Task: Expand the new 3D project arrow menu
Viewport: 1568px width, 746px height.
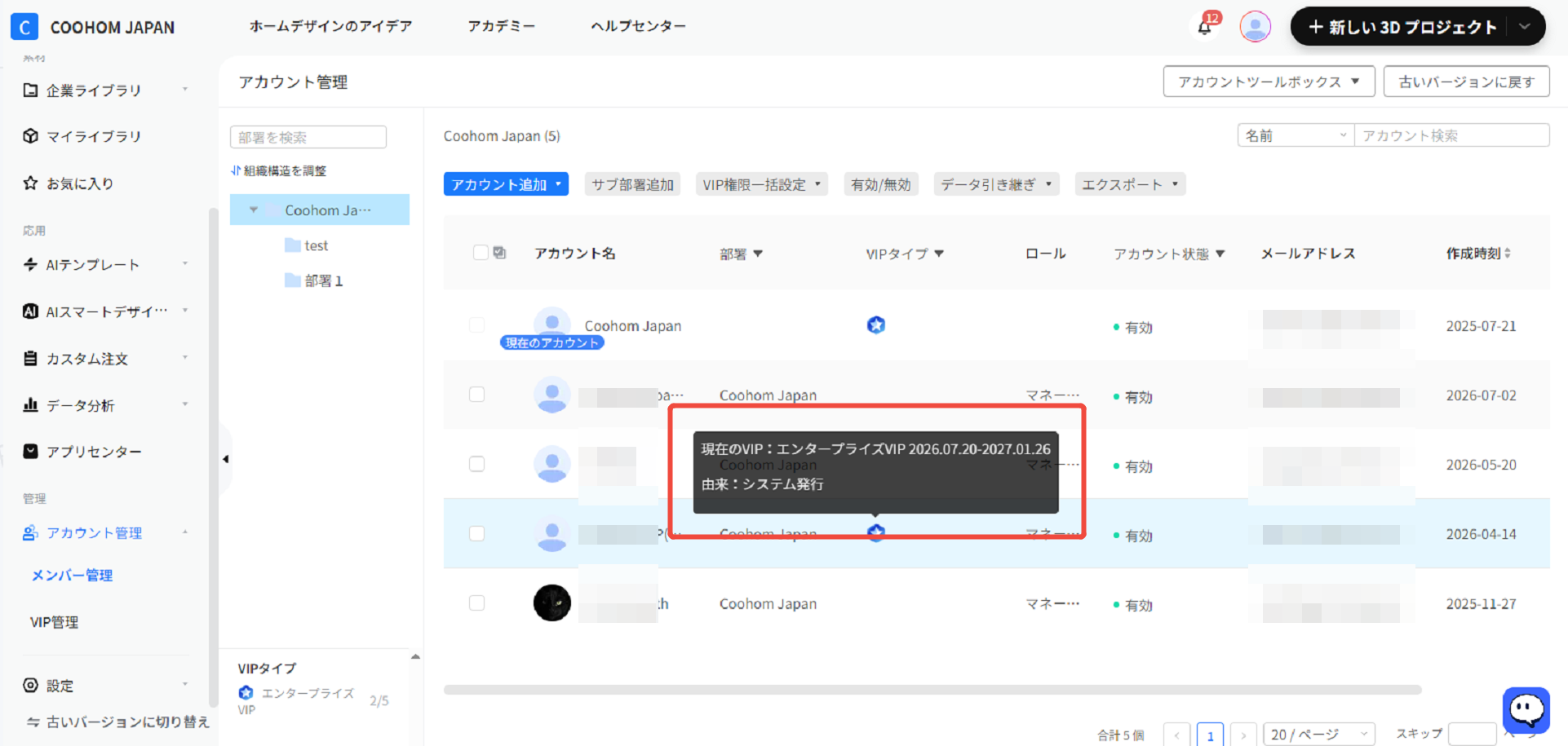Action: tap(1524, 27)
